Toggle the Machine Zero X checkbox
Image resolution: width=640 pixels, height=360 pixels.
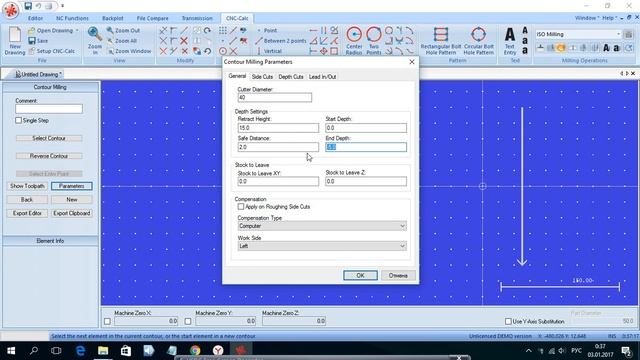pos(107,321)
